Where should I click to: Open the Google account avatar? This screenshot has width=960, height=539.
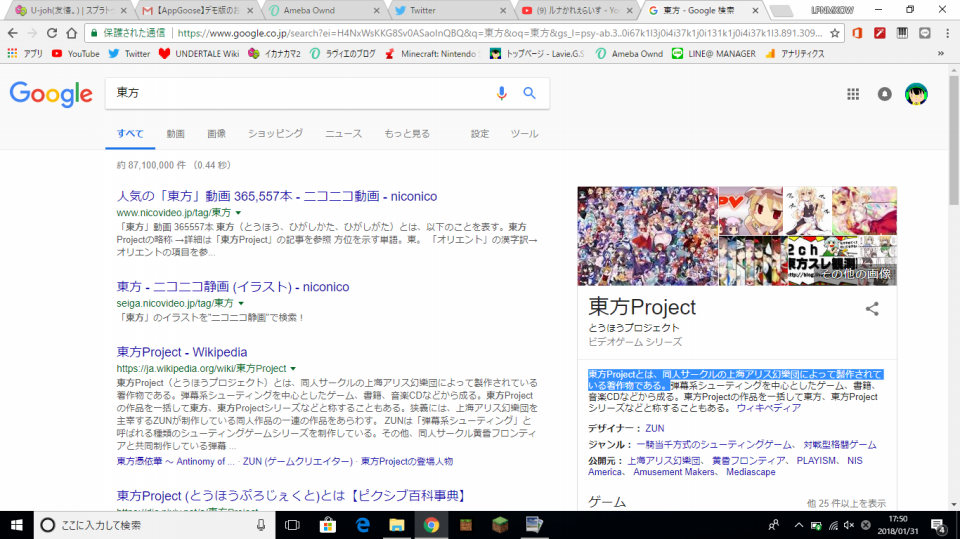[917, 94]
